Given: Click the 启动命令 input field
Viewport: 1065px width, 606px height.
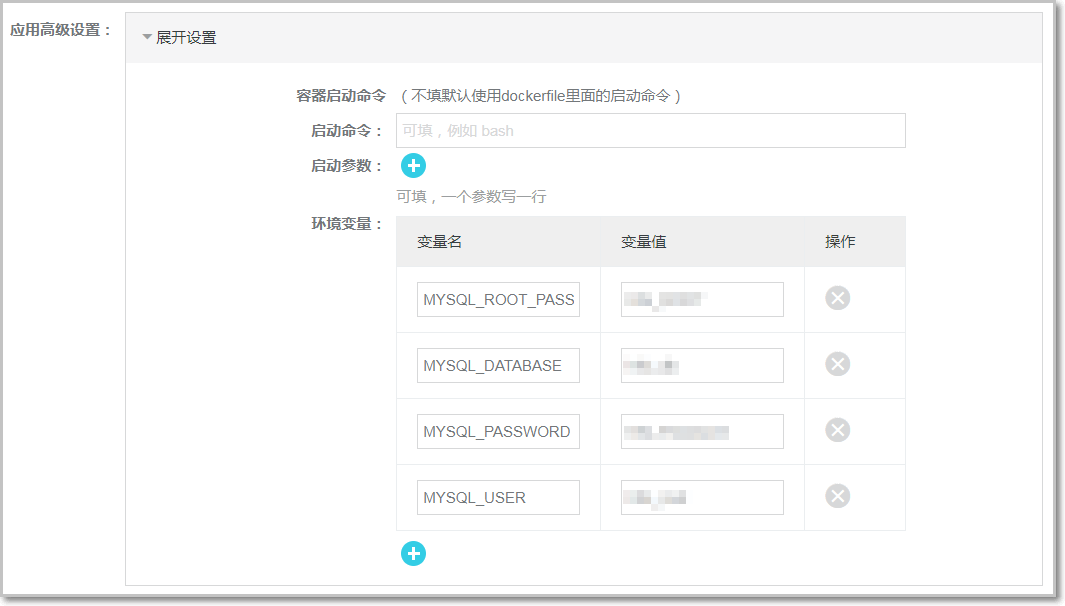Looking at the screenshot, I should (x=651, y=130).
